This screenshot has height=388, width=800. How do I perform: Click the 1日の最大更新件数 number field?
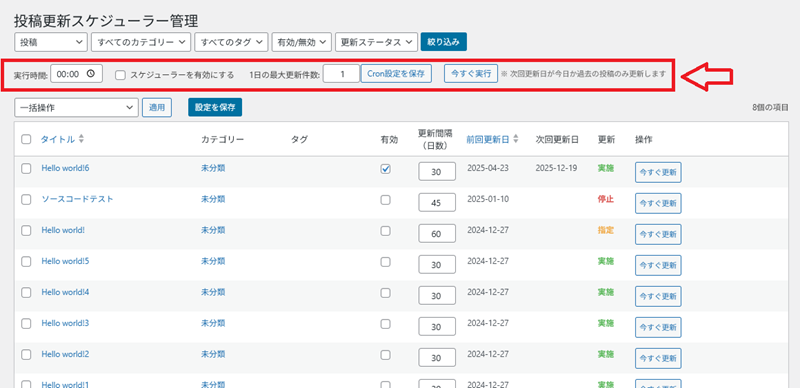point(342,74)
